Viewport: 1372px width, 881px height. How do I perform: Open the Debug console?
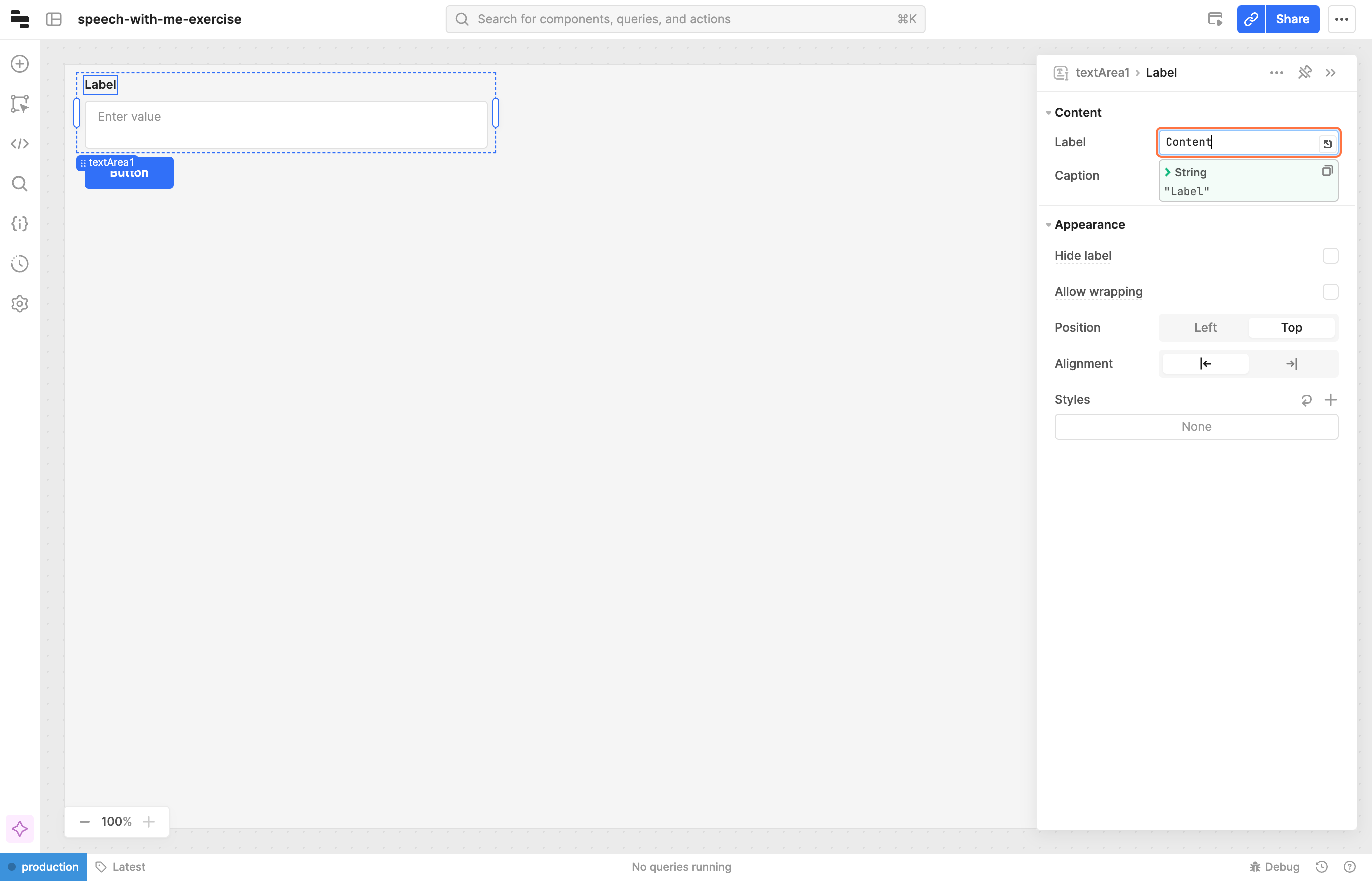pos(1275,867)
